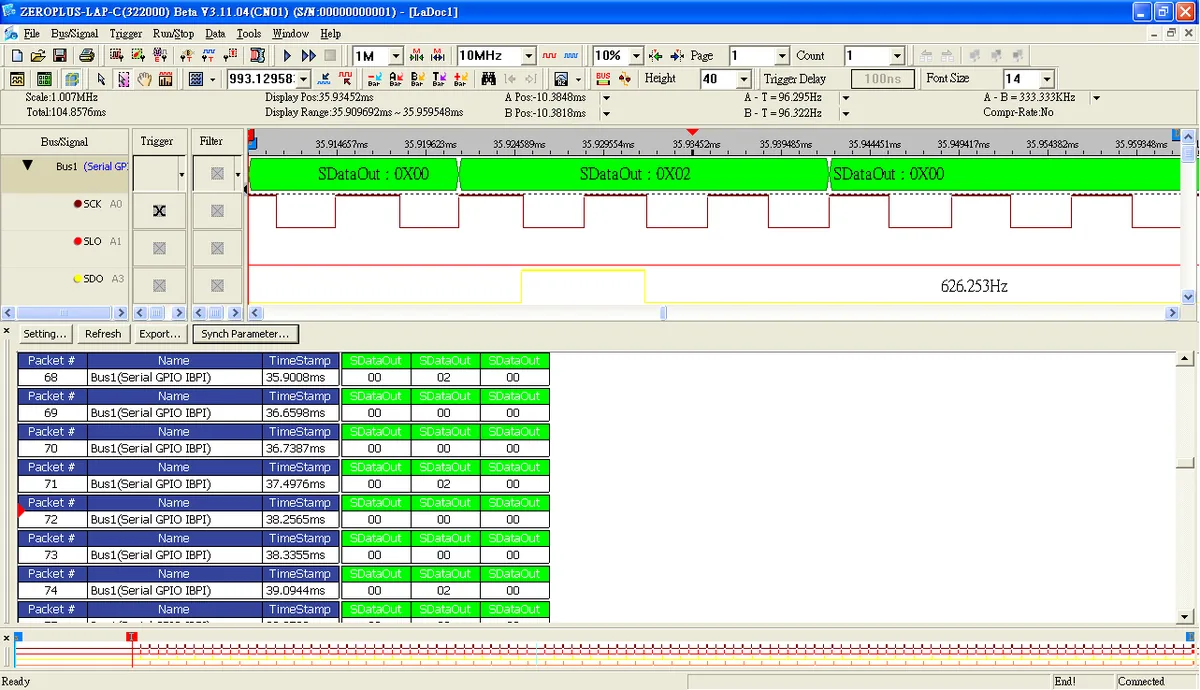Open the Height value dropdown

click(743, 79)
